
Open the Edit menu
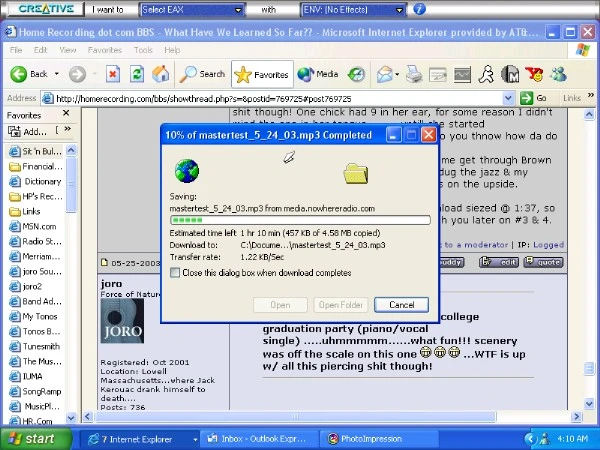pos(40,50)
